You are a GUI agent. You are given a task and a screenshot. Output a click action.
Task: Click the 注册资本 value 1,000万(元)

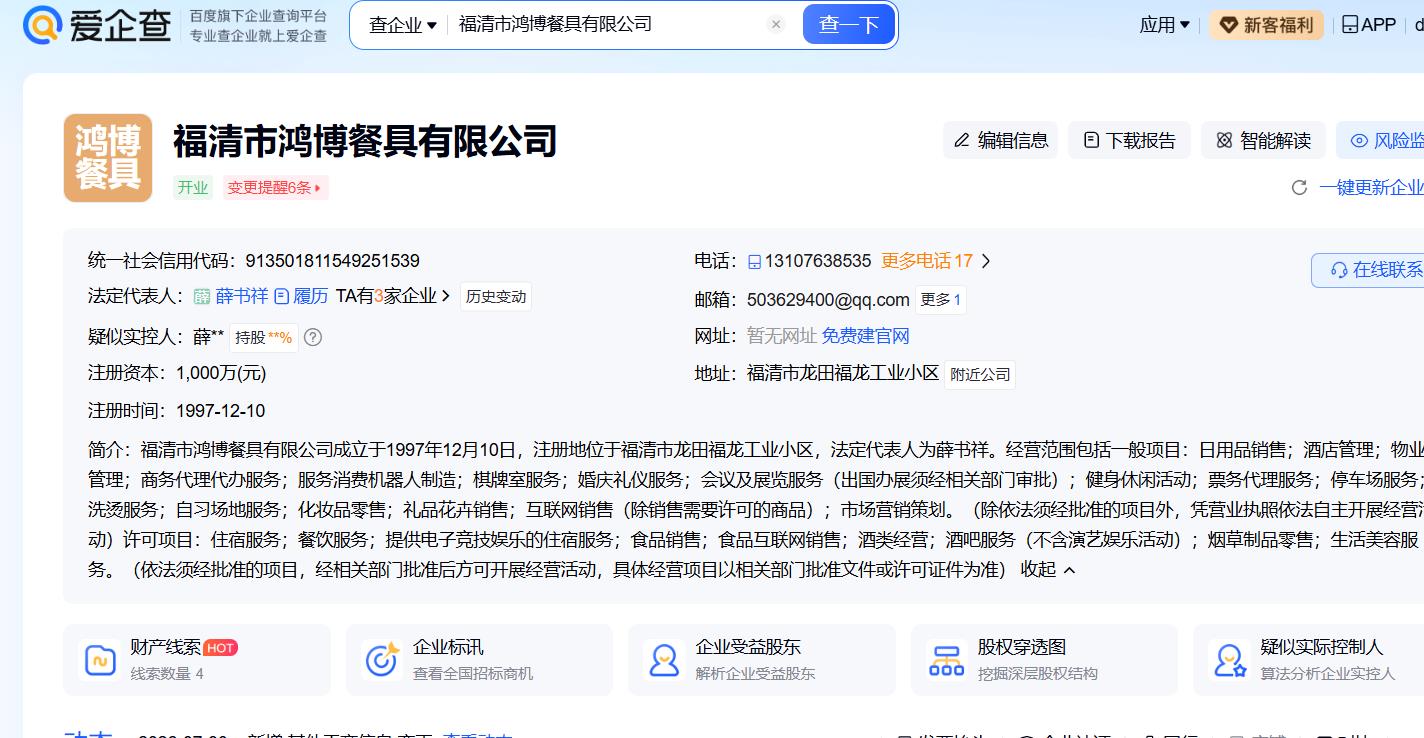(x=221, y=373)
